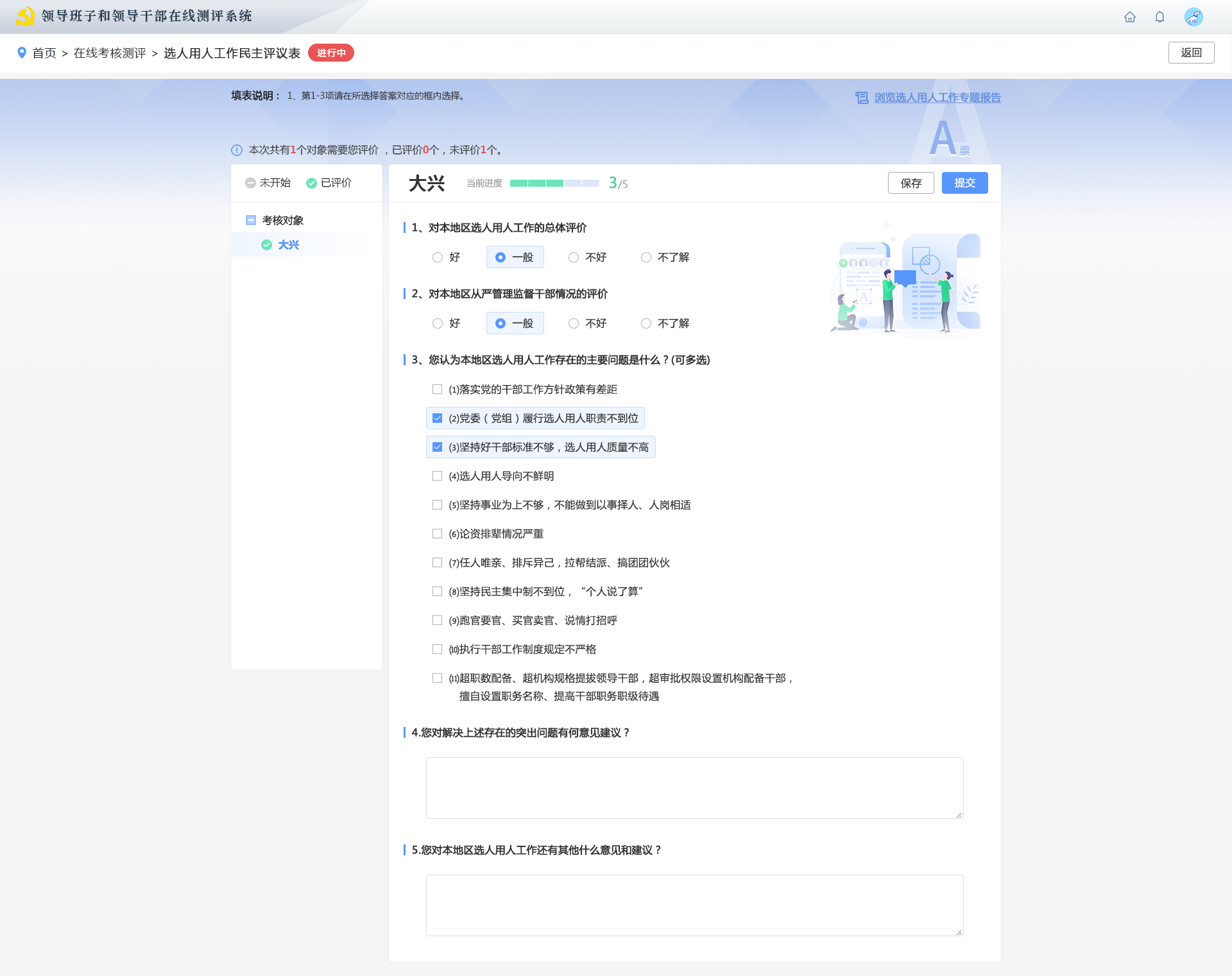Click the question 3 heading text
This screenshot has height=976, width=1232.
pyautogui.click(x=561, y=360)
